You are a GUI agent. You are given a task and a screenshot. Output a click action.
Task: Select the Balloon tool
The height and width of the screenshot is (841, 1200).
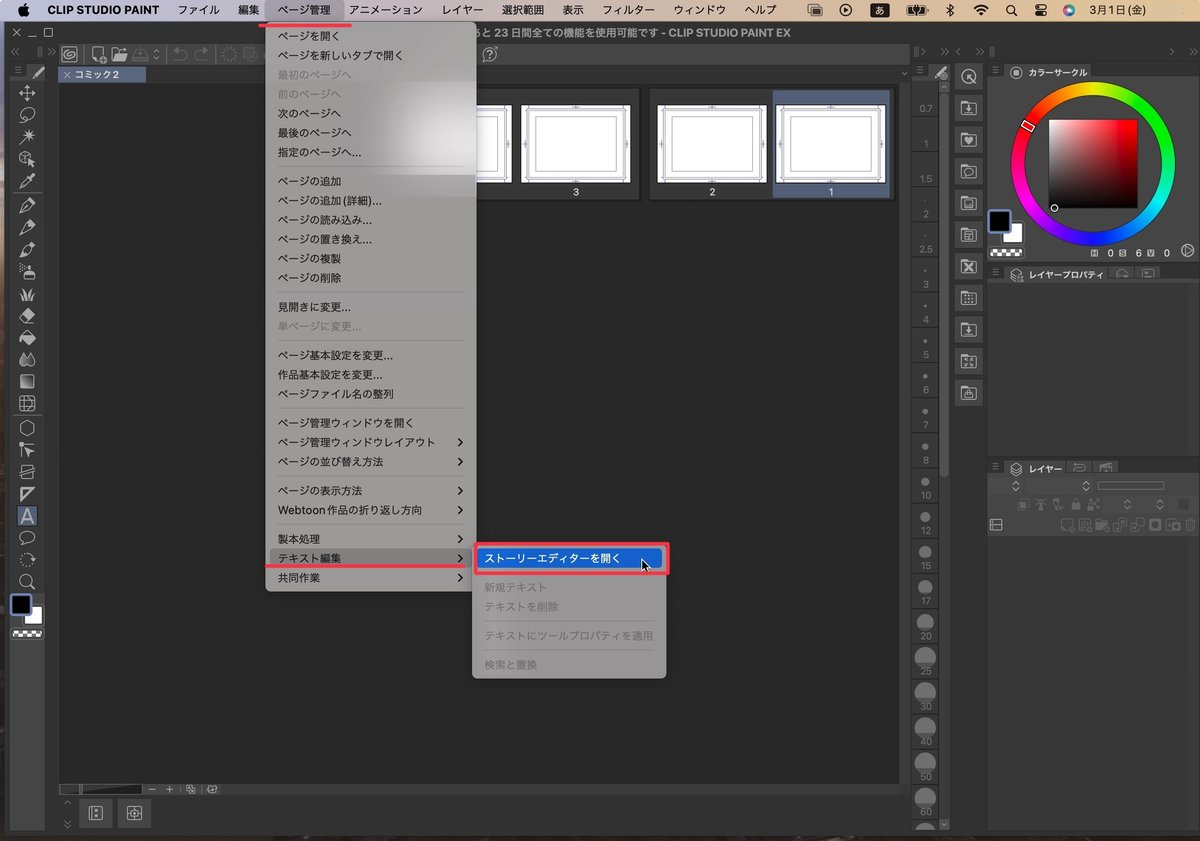tap(27, 539)
